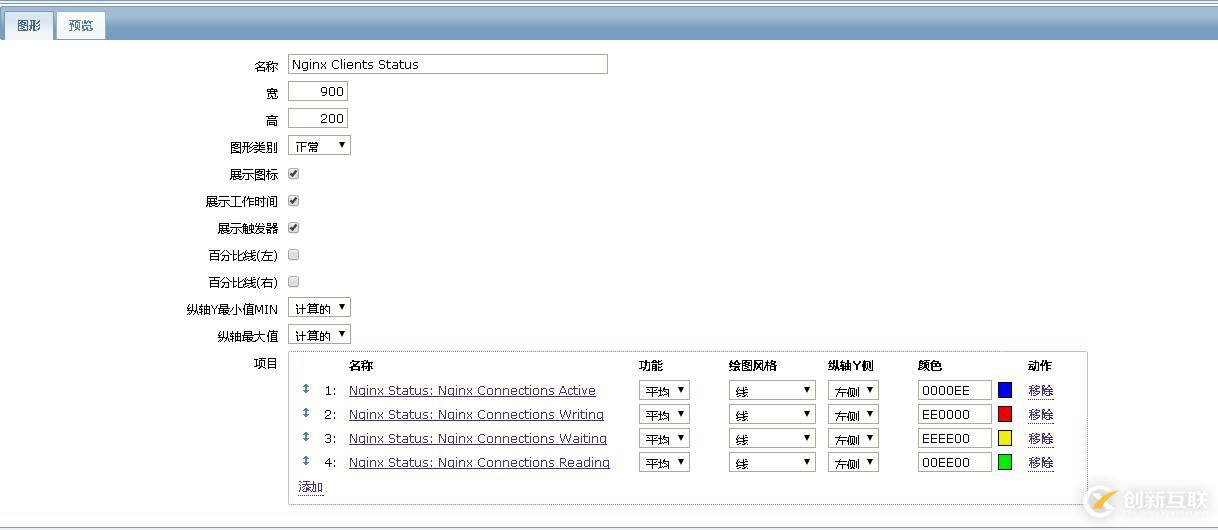Image resolution: width=1218 pixels, height=530 pixels.
Task: Open 绘图风格 dropdown for Connections Writing
Action: tap(772, 414)
